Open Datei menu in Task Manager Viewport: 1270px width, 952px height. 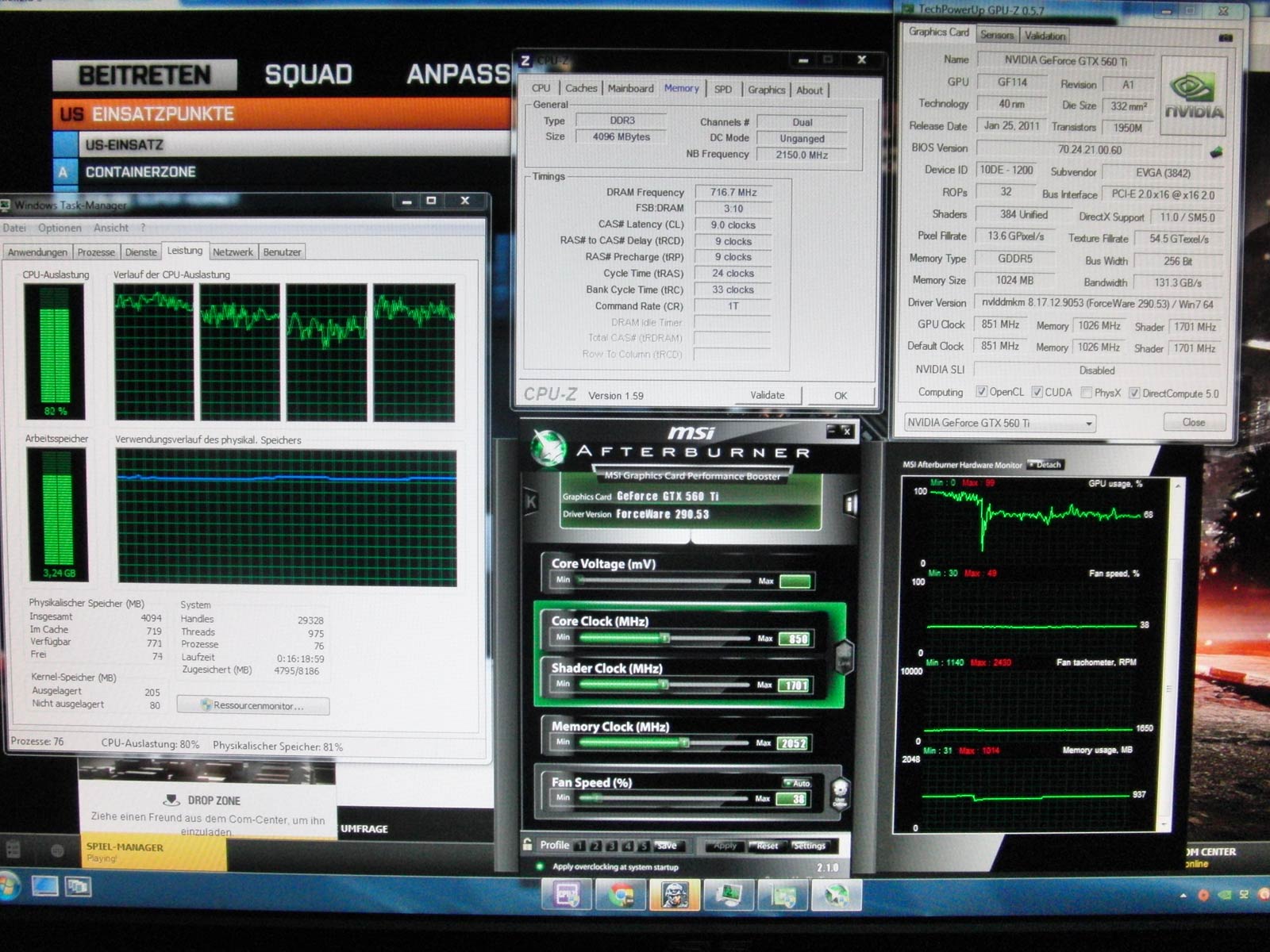point(14,228)
